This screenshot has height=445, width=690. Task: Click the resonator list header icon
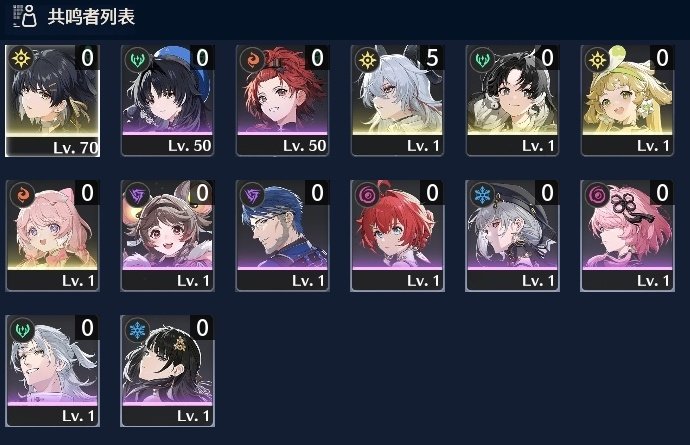point(24,16)
